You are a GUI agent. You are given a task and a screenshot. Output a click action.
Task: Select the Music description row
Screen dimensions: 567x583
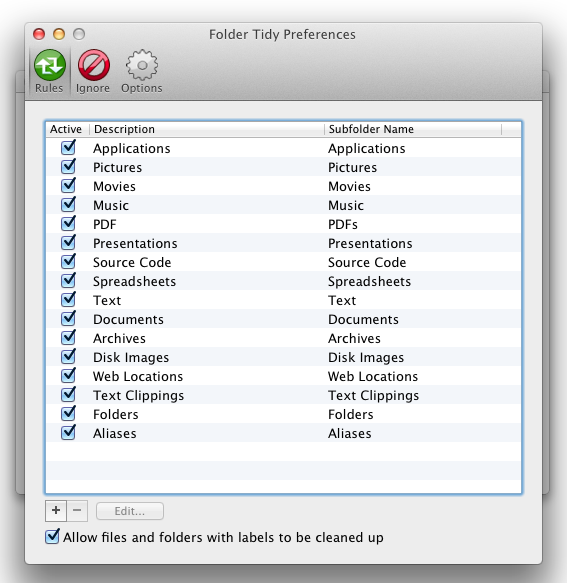111,205
